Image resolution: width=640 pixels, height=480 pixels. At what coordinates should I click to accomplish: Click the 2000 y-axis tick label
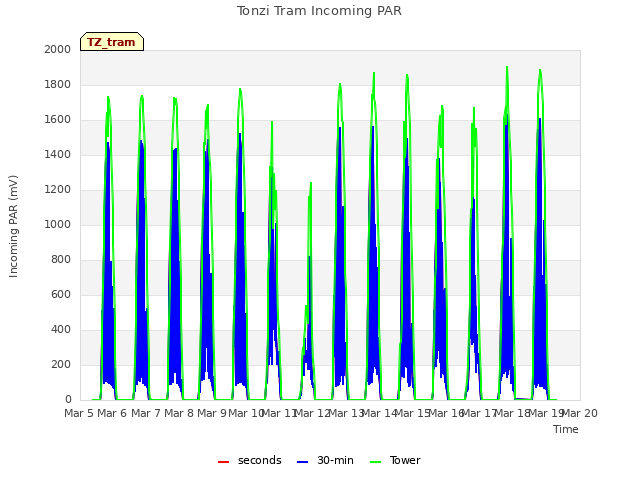click(x=58, y=49)
